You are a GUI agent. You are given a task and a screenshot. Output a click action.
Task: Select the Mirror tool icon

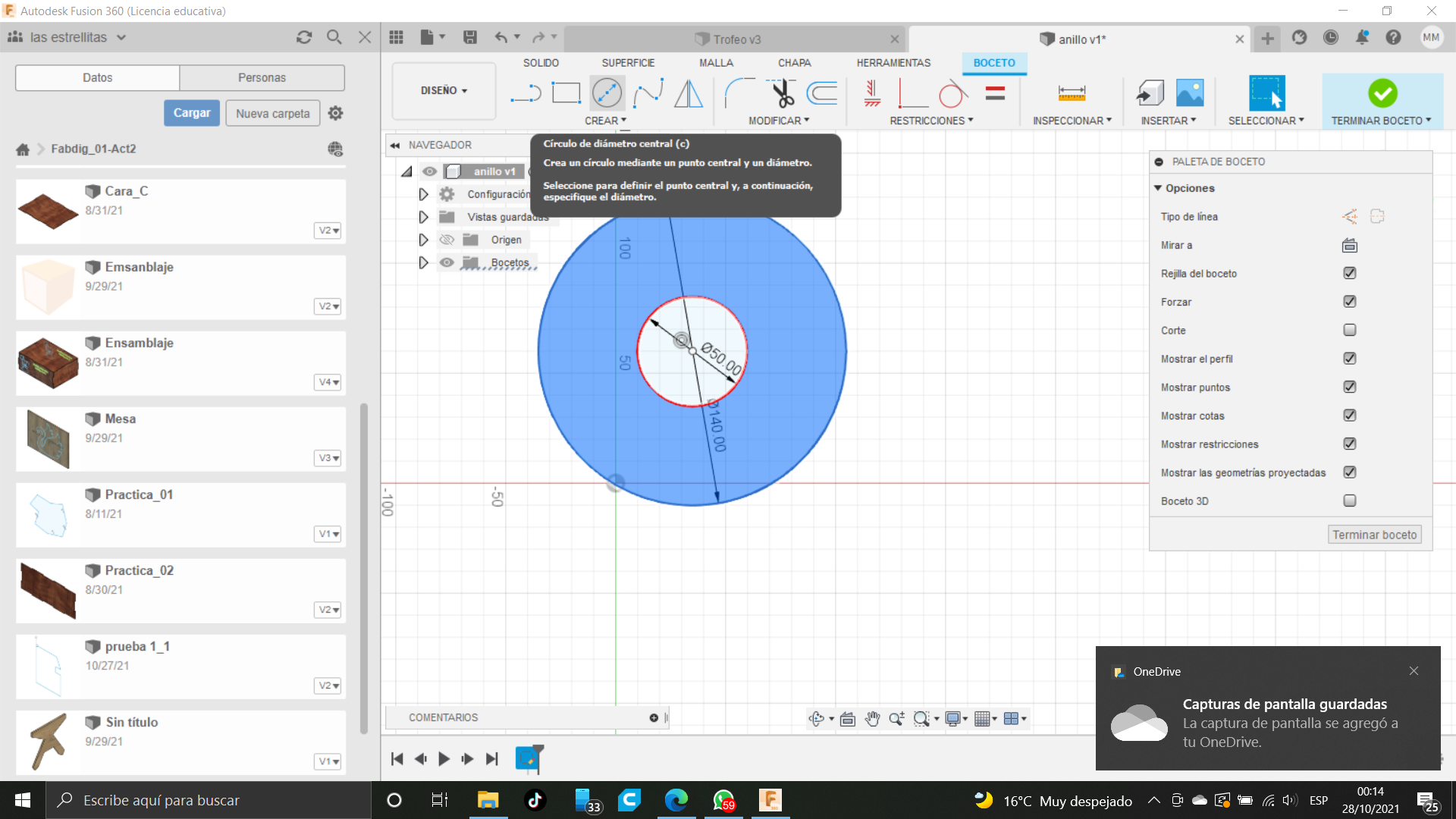click(689, 94)
